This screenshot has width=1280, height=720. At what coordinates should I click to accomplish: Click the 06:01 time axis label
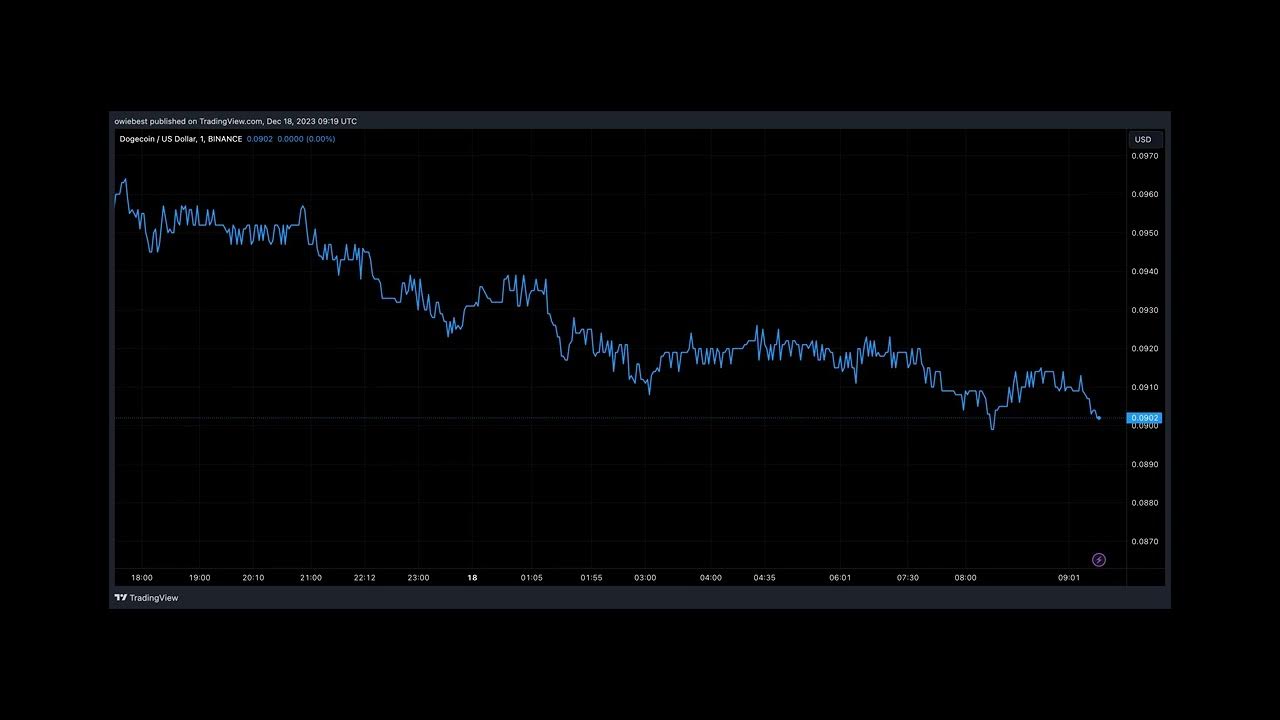click(x=840, y=578)
